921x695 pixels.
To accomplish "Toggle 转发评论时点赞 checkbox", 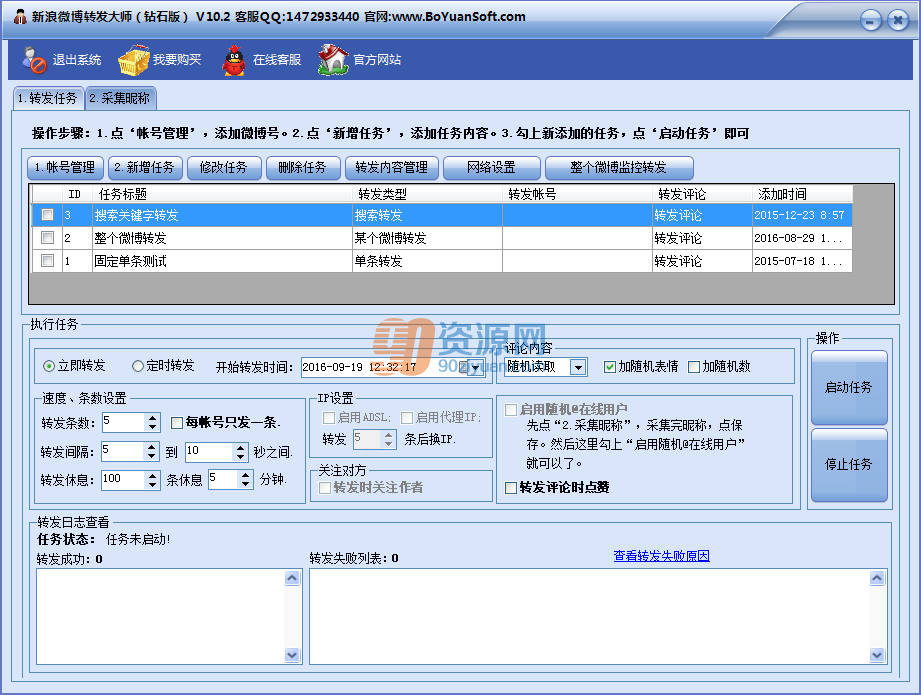I will [x=511, y=488].
